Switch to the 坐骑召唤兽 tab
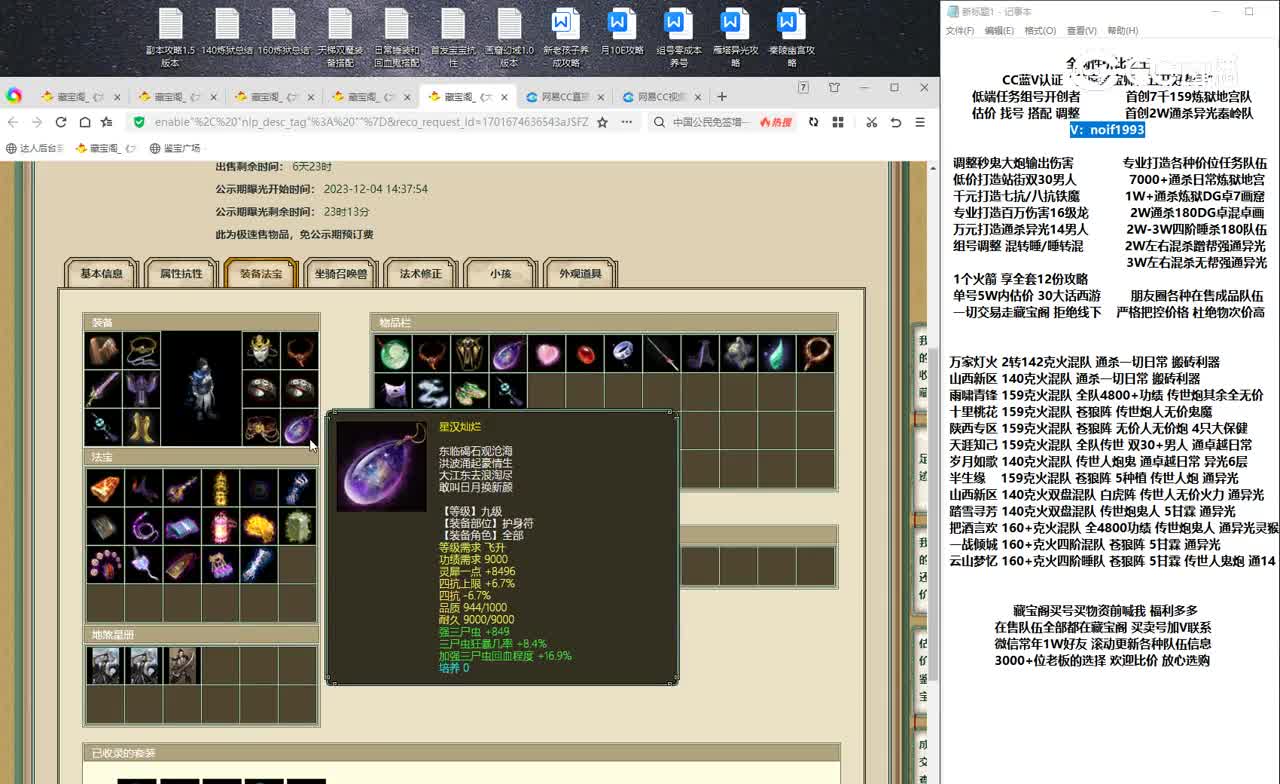 click(x=341, y=273)
